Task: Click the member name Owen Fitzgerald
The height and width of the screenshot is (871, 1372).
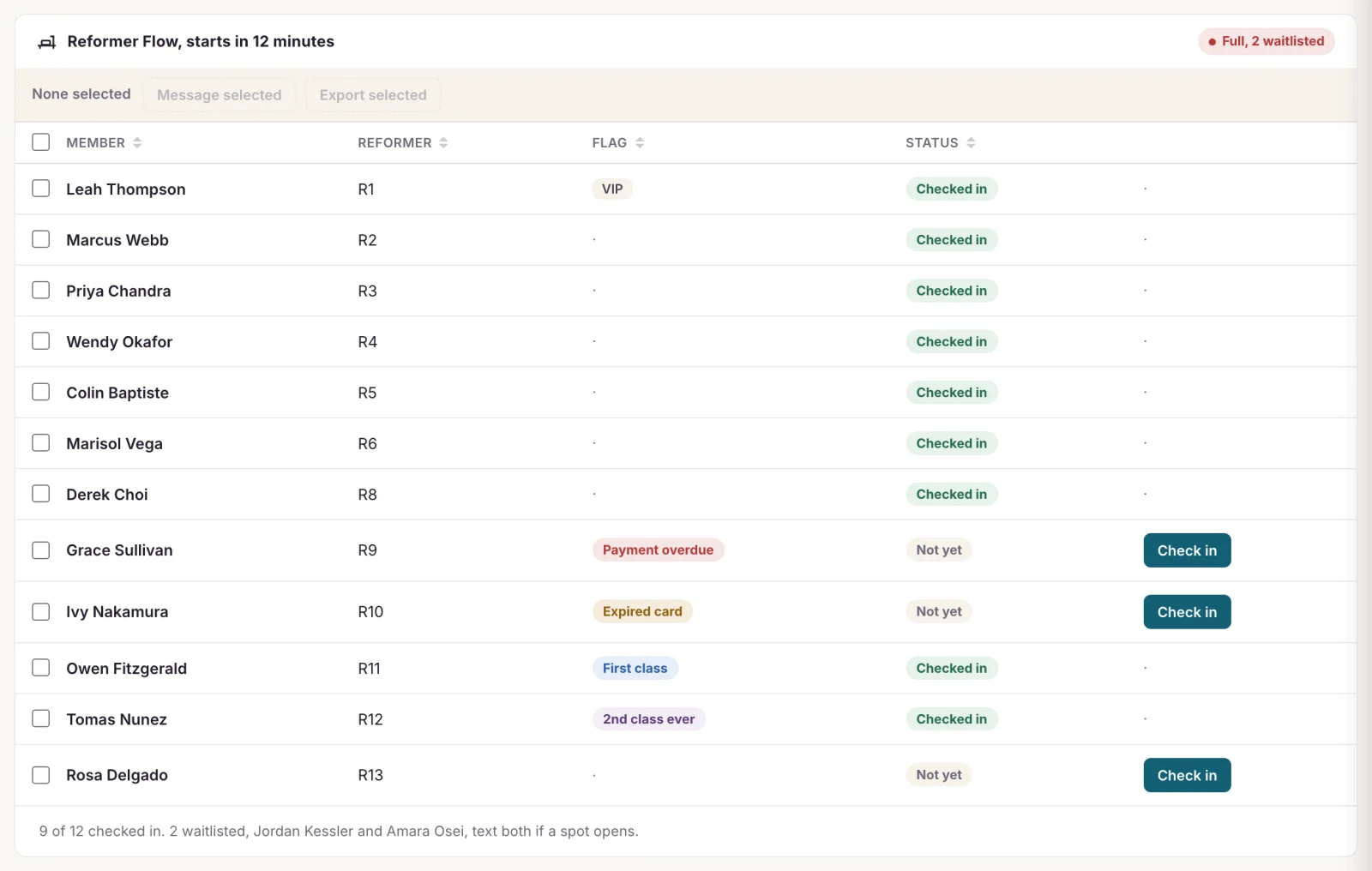Action: click(126, 669)
